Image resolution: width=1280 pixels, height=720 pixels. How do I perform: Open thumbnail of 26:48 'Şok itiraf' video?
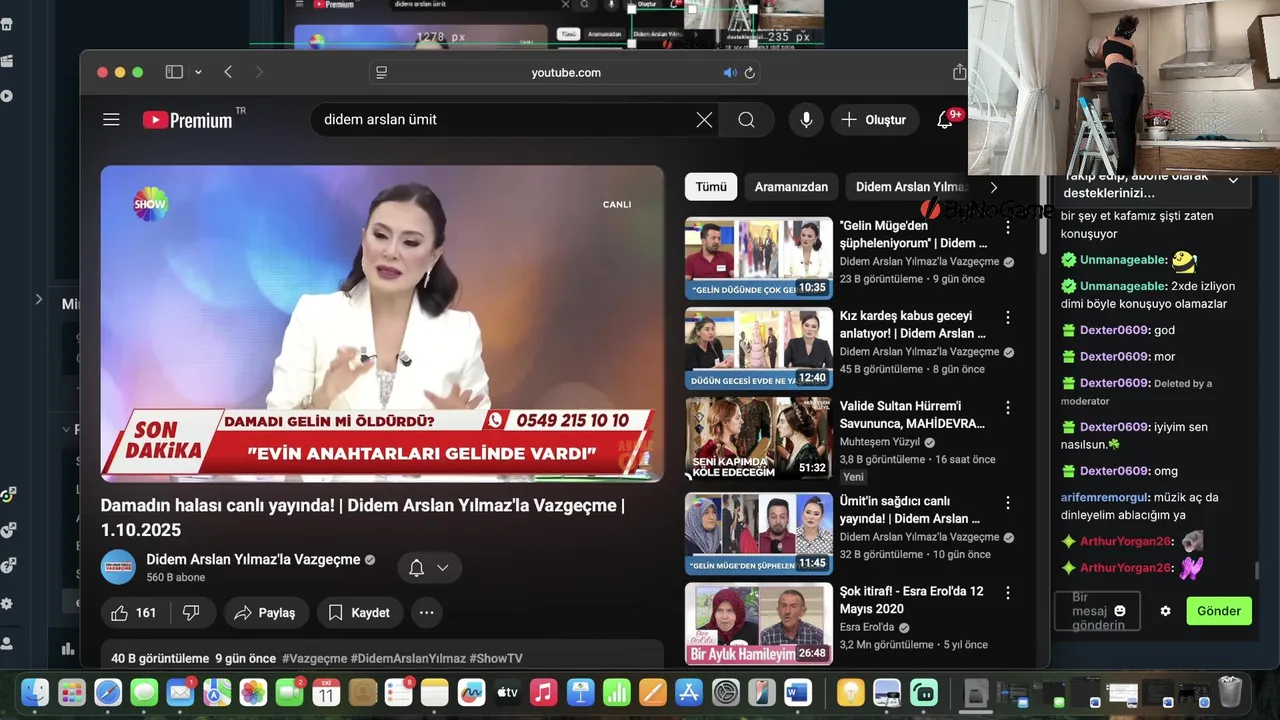(x=758, y=623)
